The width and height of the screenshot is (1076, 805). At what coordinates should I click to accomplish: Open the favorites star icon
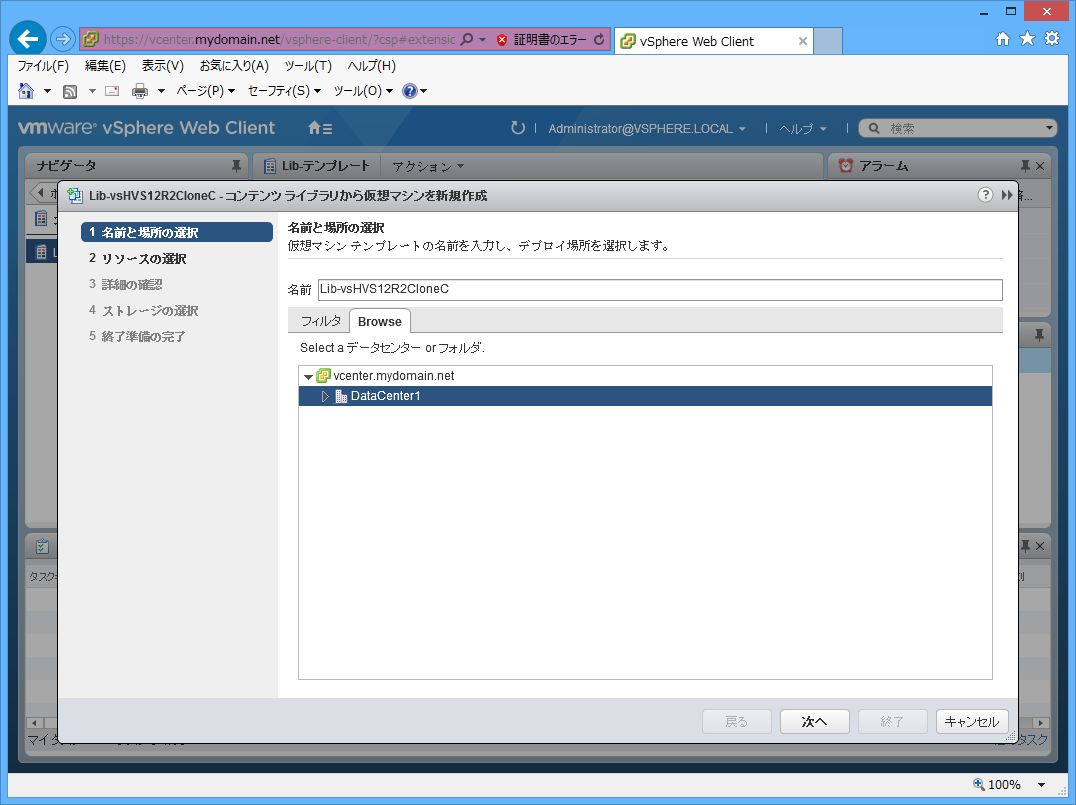[x=1027, y=38]
